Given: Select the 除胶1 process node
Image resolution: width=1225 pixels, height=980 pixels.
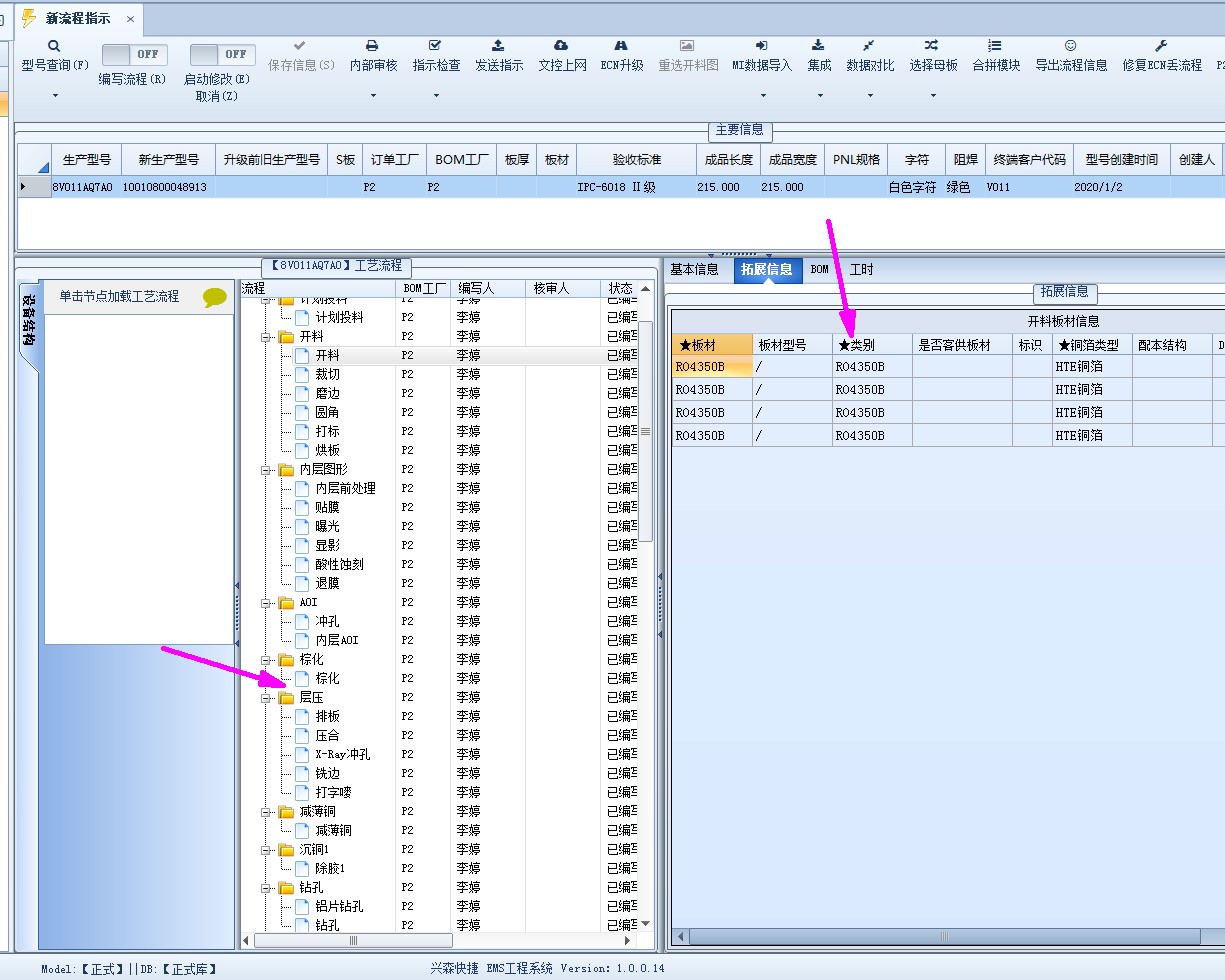Looking at the screenshot, I should click(330, 869).
